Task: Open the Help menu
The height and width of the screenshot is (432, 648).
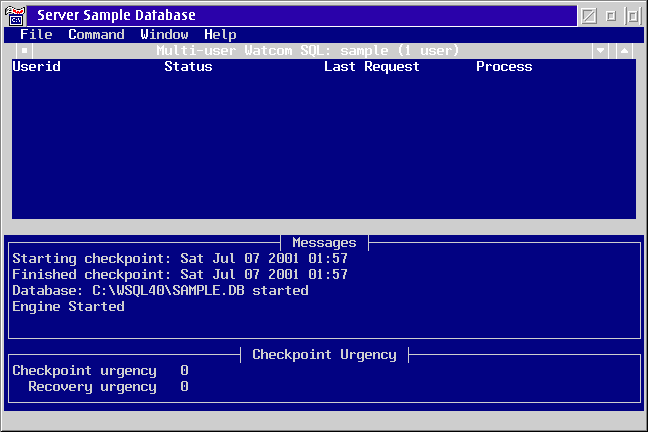Action: point(220,34)
